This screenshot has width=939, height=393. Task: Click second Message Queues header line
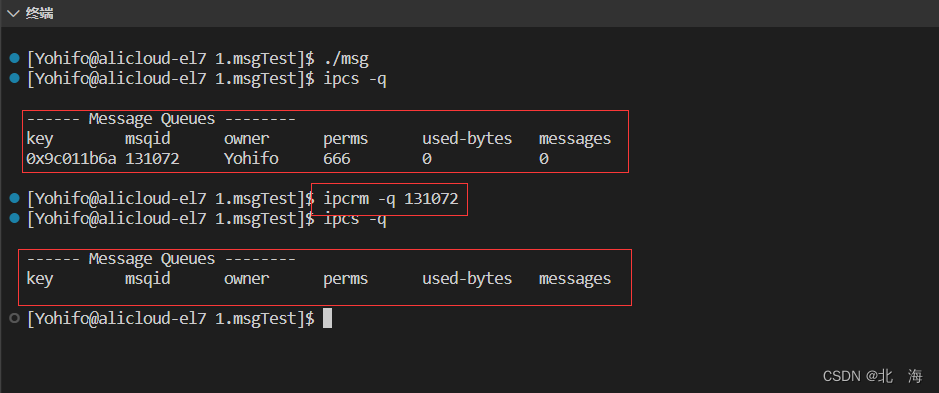(x=160, y=259)
